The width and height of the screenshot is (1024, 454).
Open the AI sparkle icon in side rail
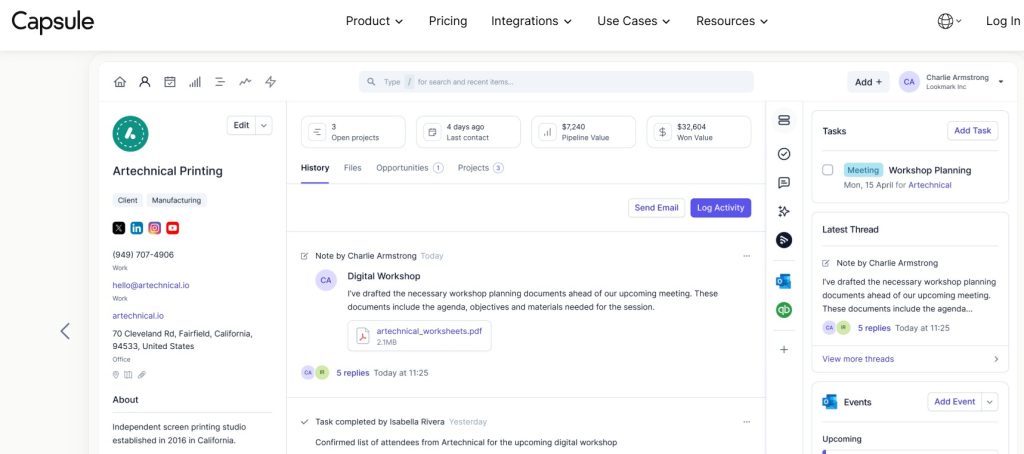tap(784, 211)
